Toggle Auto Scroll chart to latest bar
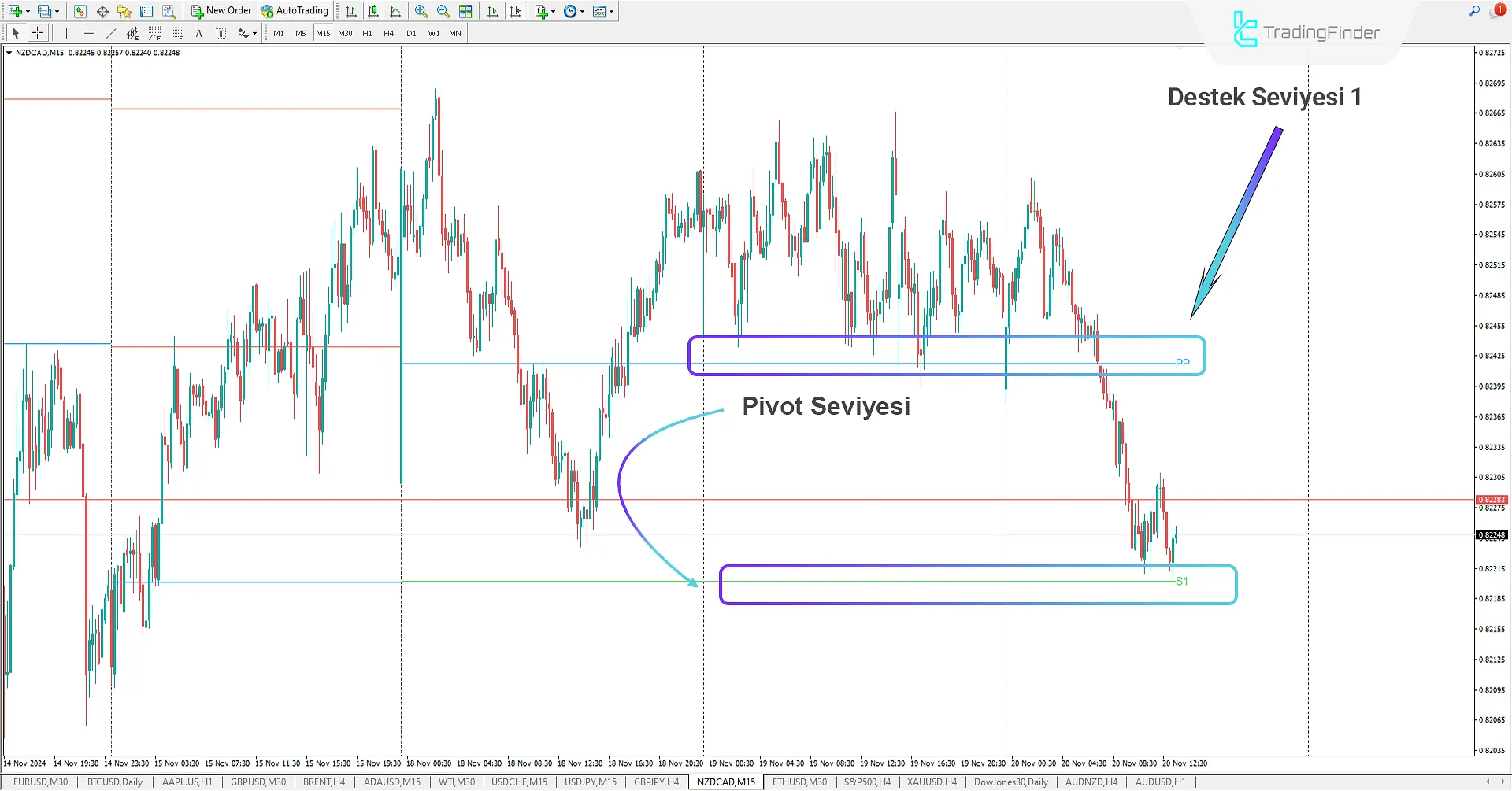Screen dimensions: 1512x791 [x=491, y=11]
